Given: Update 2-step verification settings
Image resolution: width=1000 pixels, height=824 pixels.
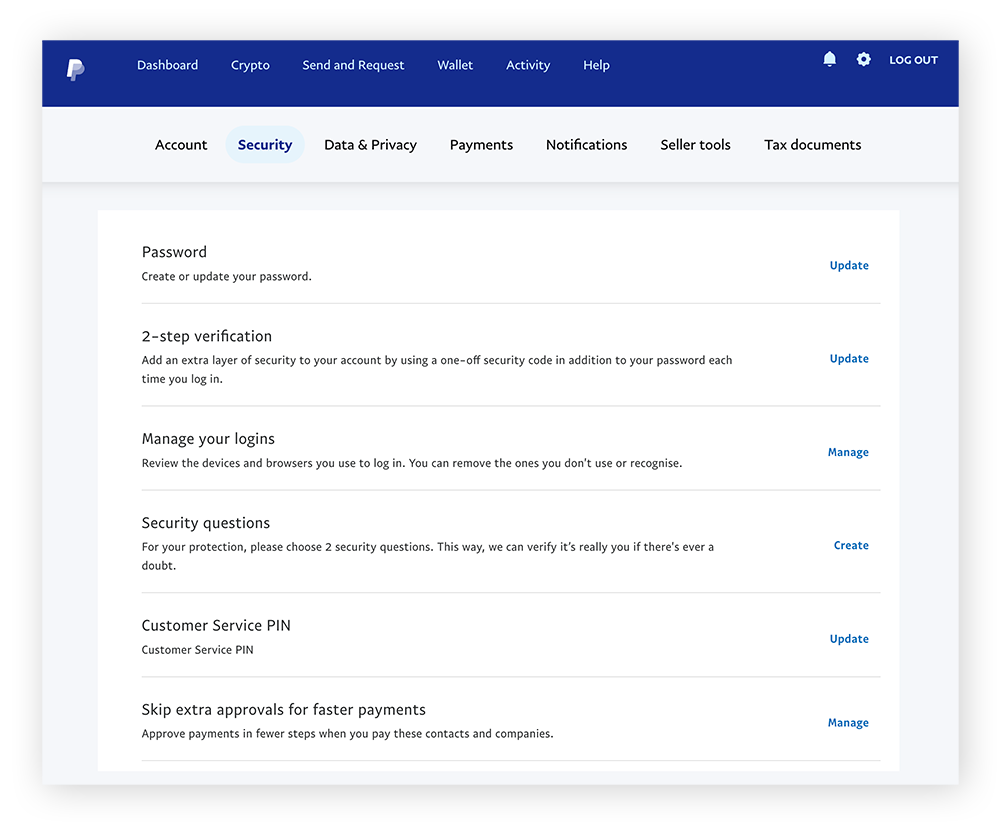Looking at the screenshot, I should pyautogui.click(x=849, y=358).
